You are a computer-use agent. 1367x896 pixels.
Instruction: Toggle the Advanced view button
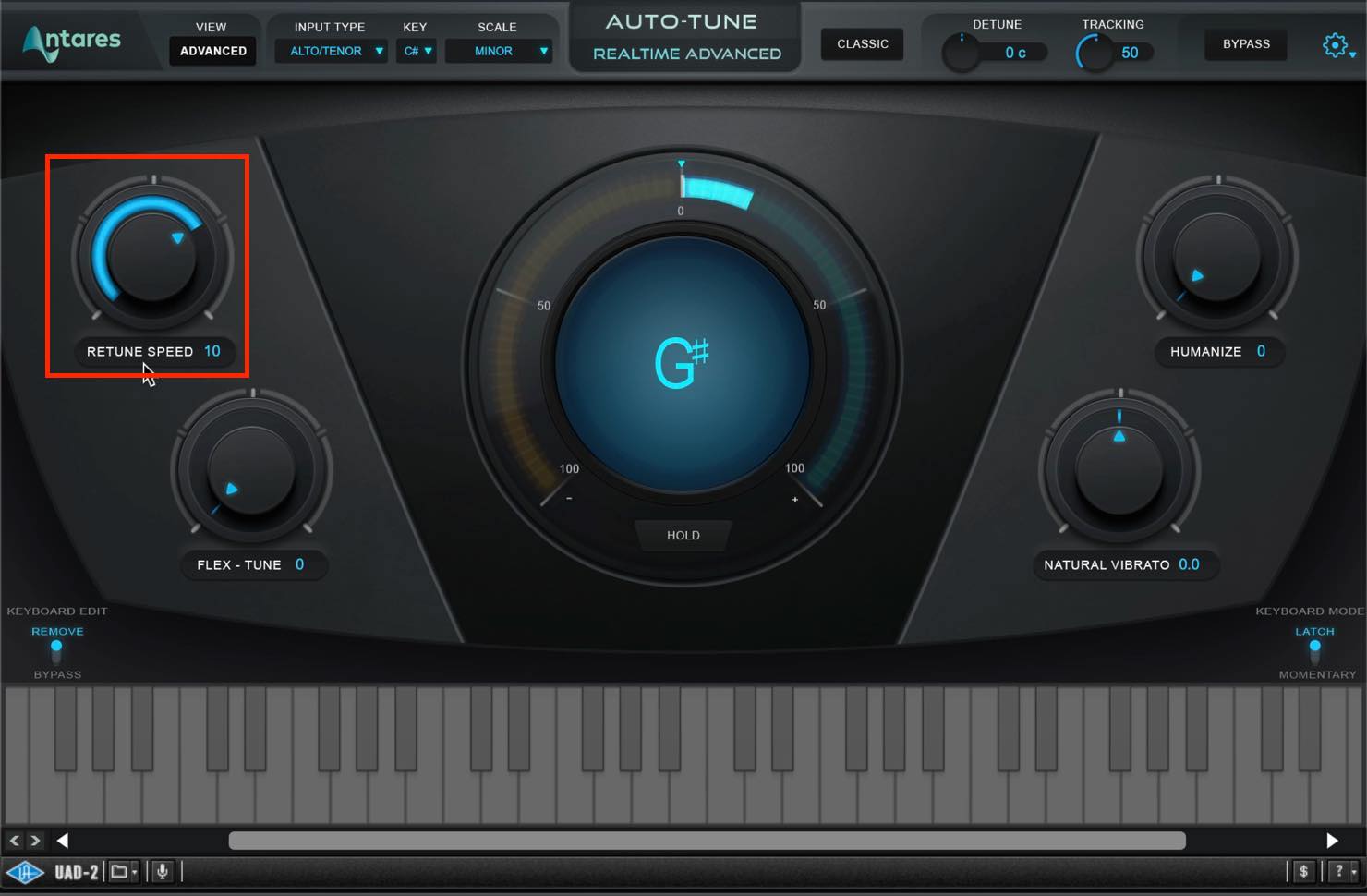[213, 51]
